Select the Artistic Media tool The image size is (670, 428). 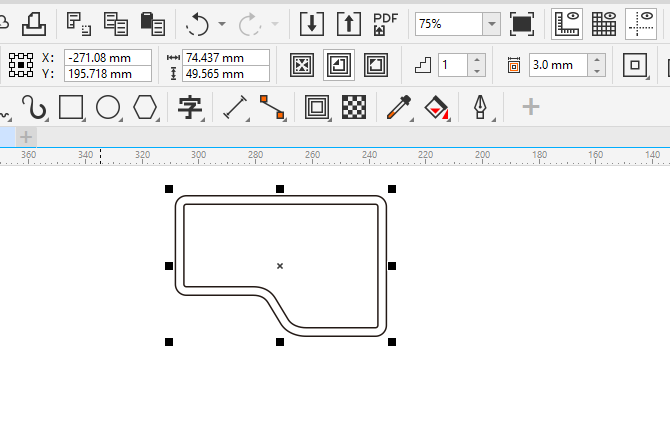(35, 107)
